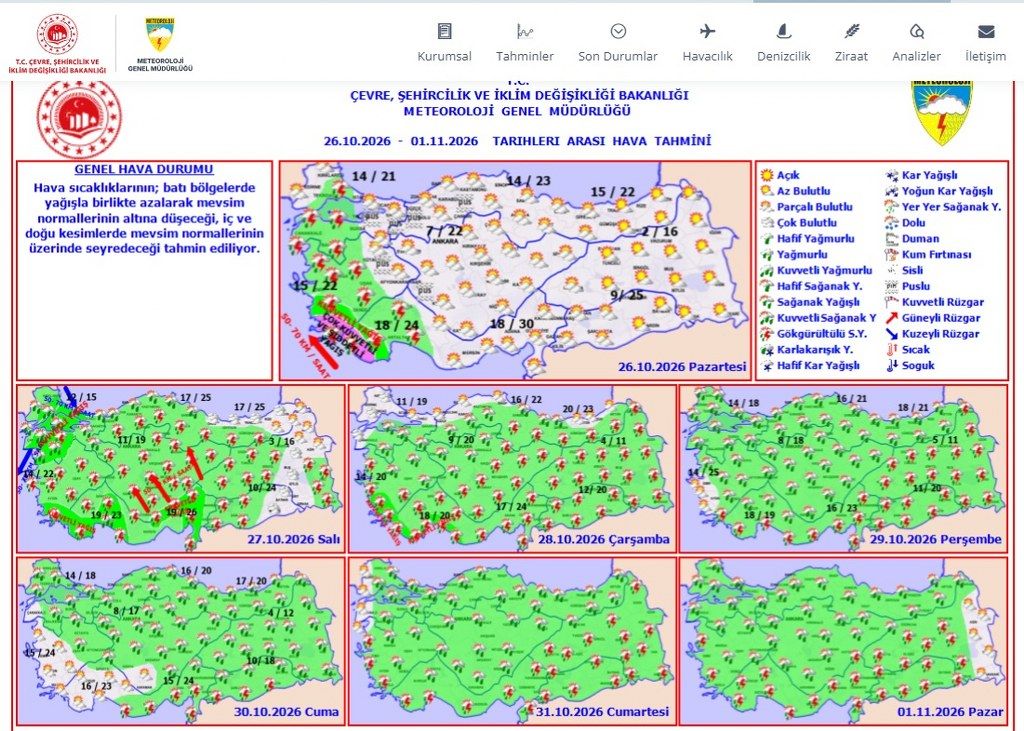Click the forecast title with dates 26.10.2026 - 01.11.2026
1024x731 pixels.
click(x=517, y=141)
